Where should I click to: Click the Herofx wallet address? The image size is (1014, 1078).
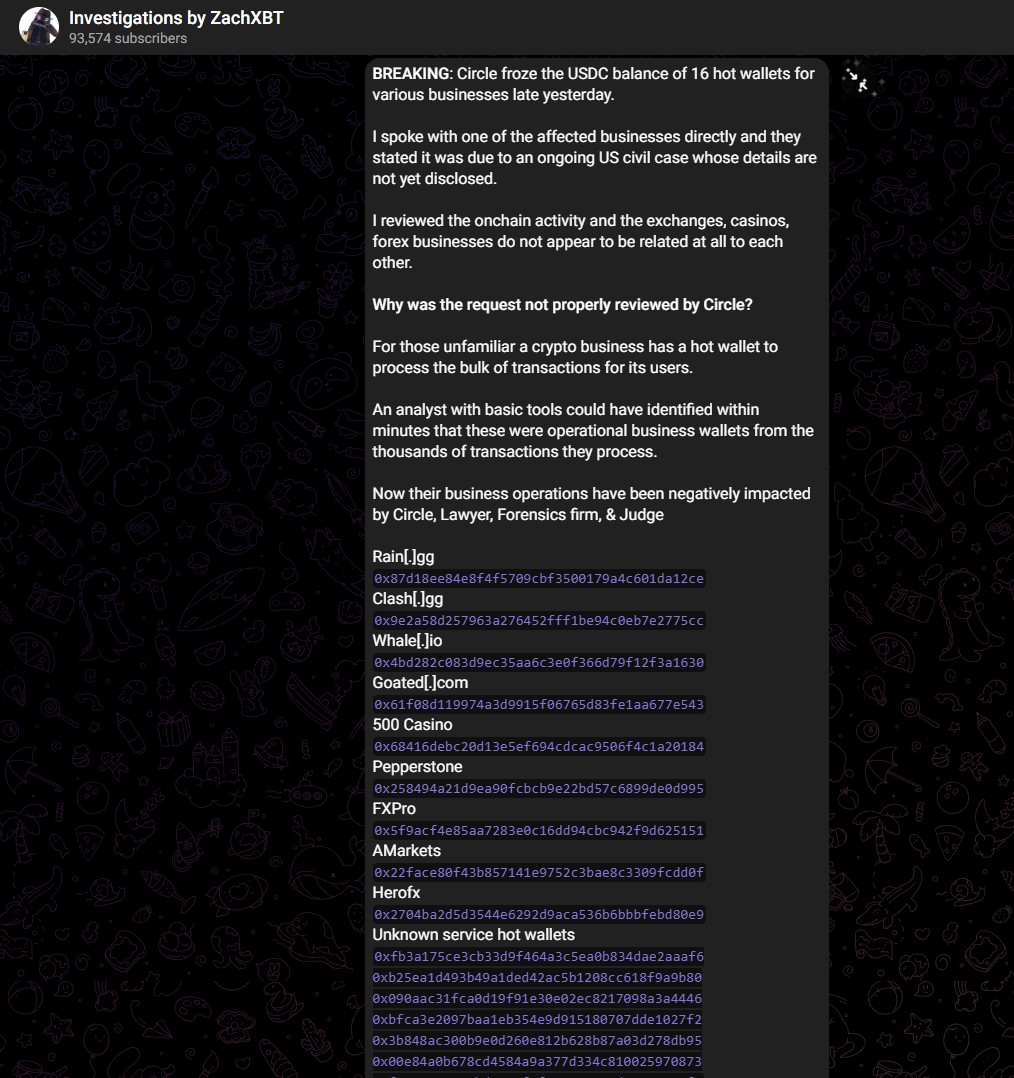pyautogui.click(x=539, y=915)
